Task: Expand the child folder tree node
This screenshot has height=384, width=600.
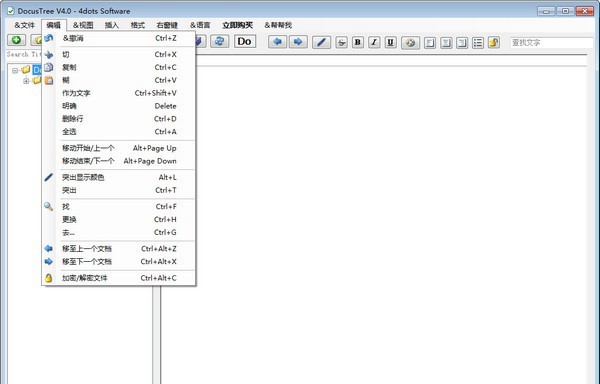Action: click(x=26, y=81)
